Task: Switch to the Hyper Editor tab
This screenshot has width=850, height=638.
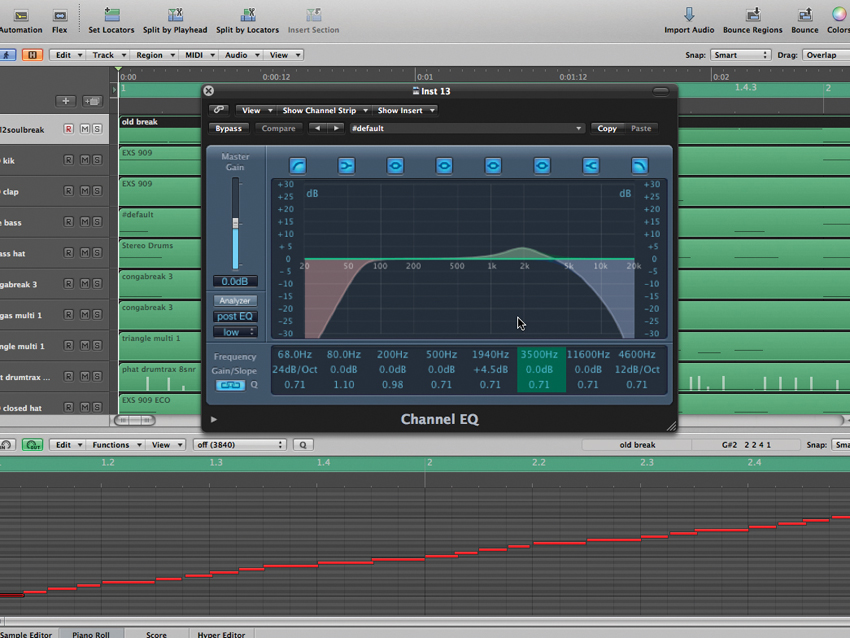Action: pos(221,634)
